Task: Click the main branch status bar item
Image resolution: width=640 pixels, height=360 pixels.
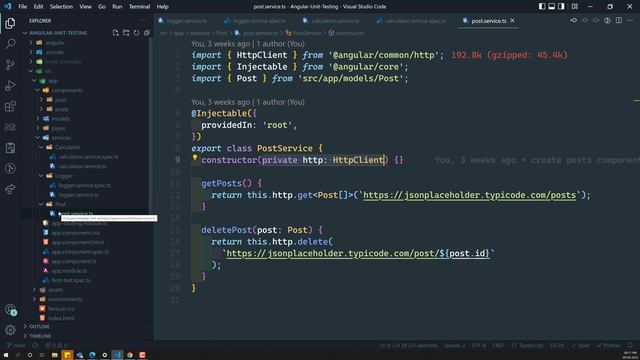Action: pos(16,345)
